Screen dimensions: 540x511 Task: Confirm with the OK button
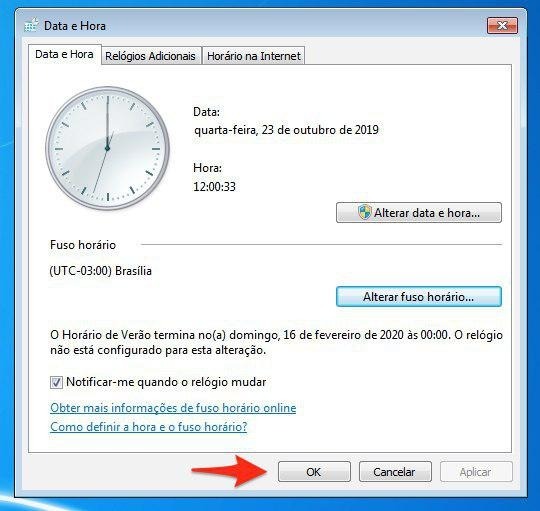(x=314, y=472)
